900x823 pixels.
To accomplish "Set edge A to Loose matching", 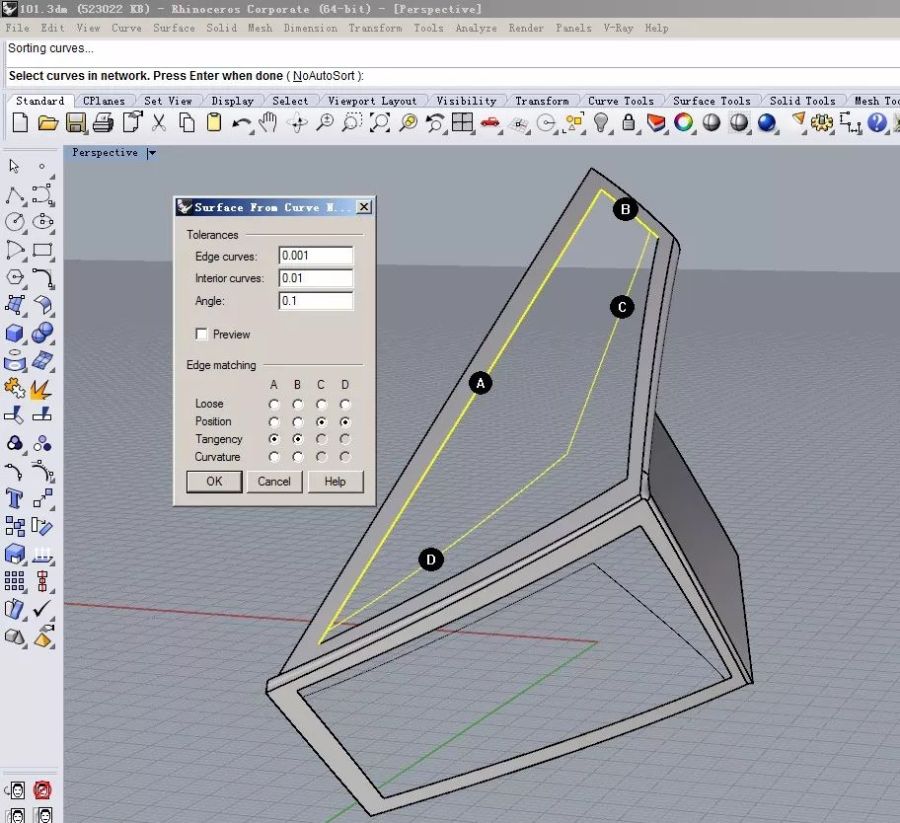I will tap(274, 404).
